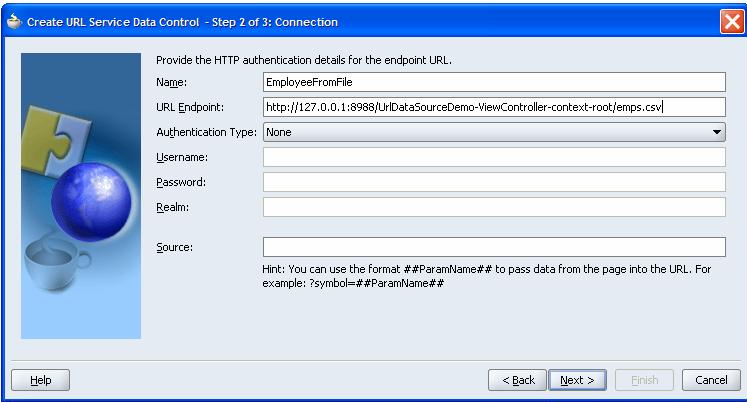Image resolution: width=747 pixels, height=402 pixels.
Task: Click the Source label
Action: click(175, 247)
